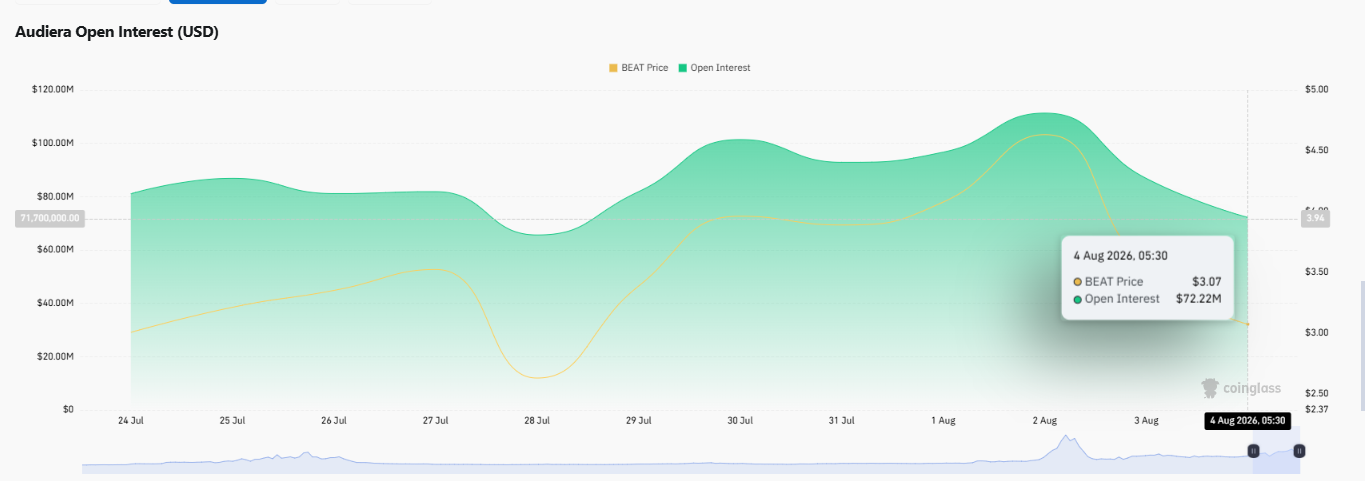Click the peak in the mini overview chart
The height and width of the screenshot is (481, 1365).
pos(1067,437)
